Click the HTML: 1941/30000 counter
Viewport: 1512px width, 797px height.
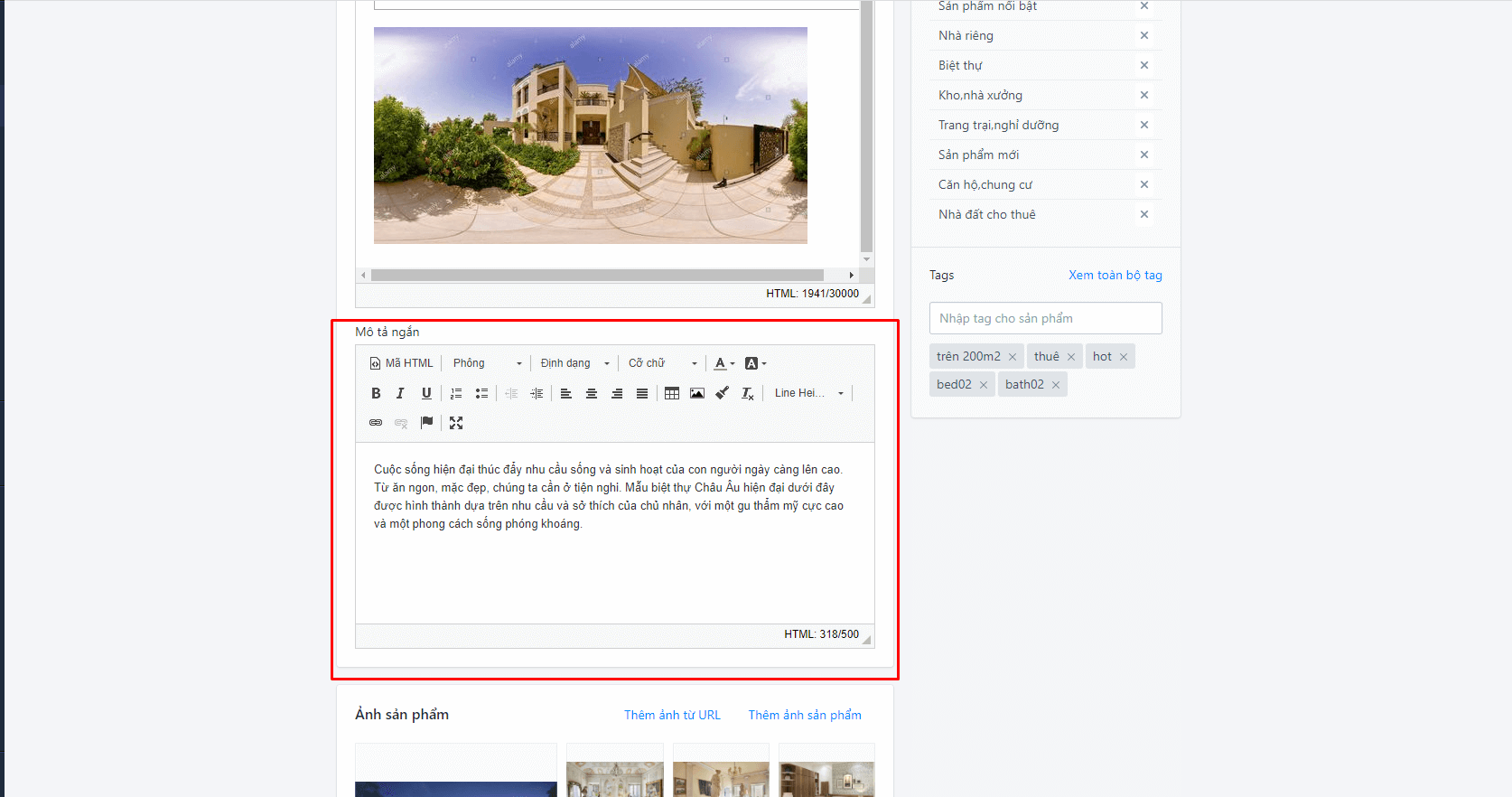point(812,294)
